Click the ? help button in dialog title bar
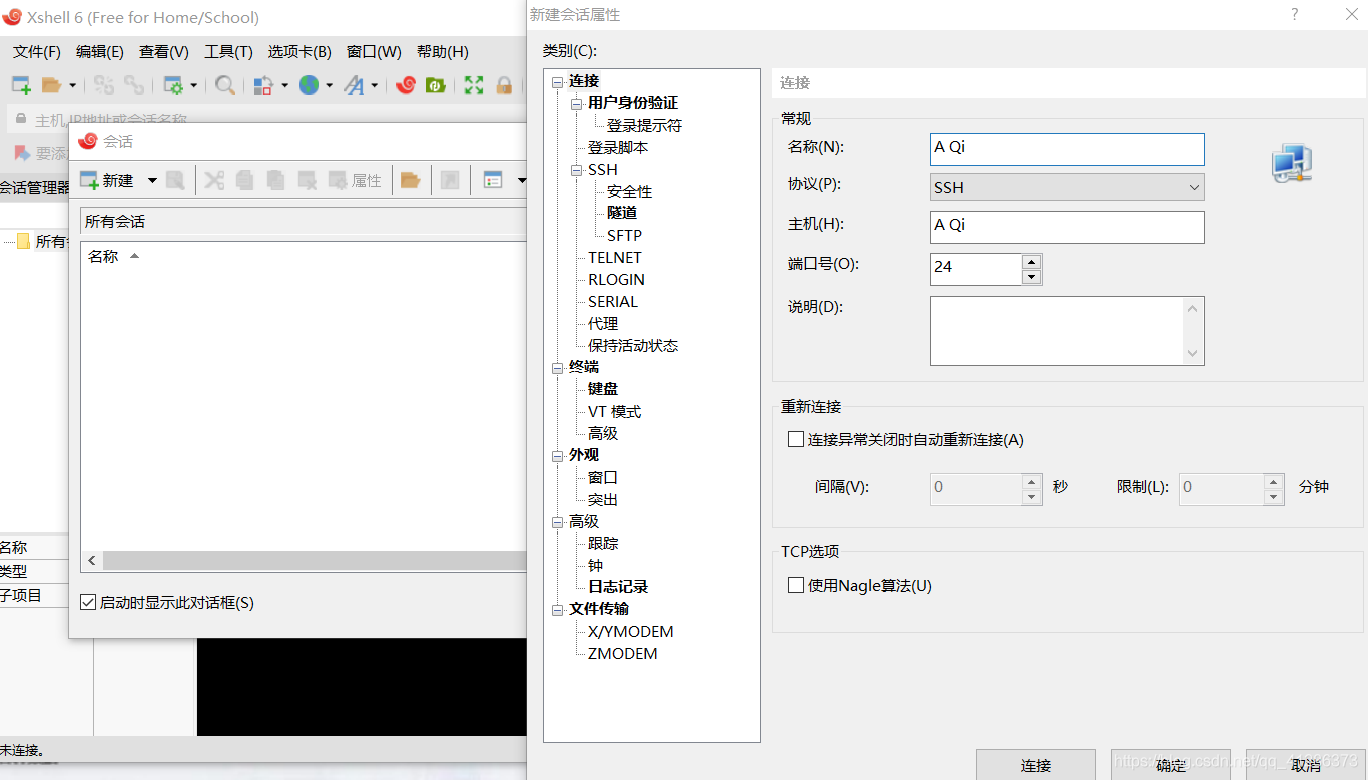The image size is (1368, 780). tap(1294, 14)
